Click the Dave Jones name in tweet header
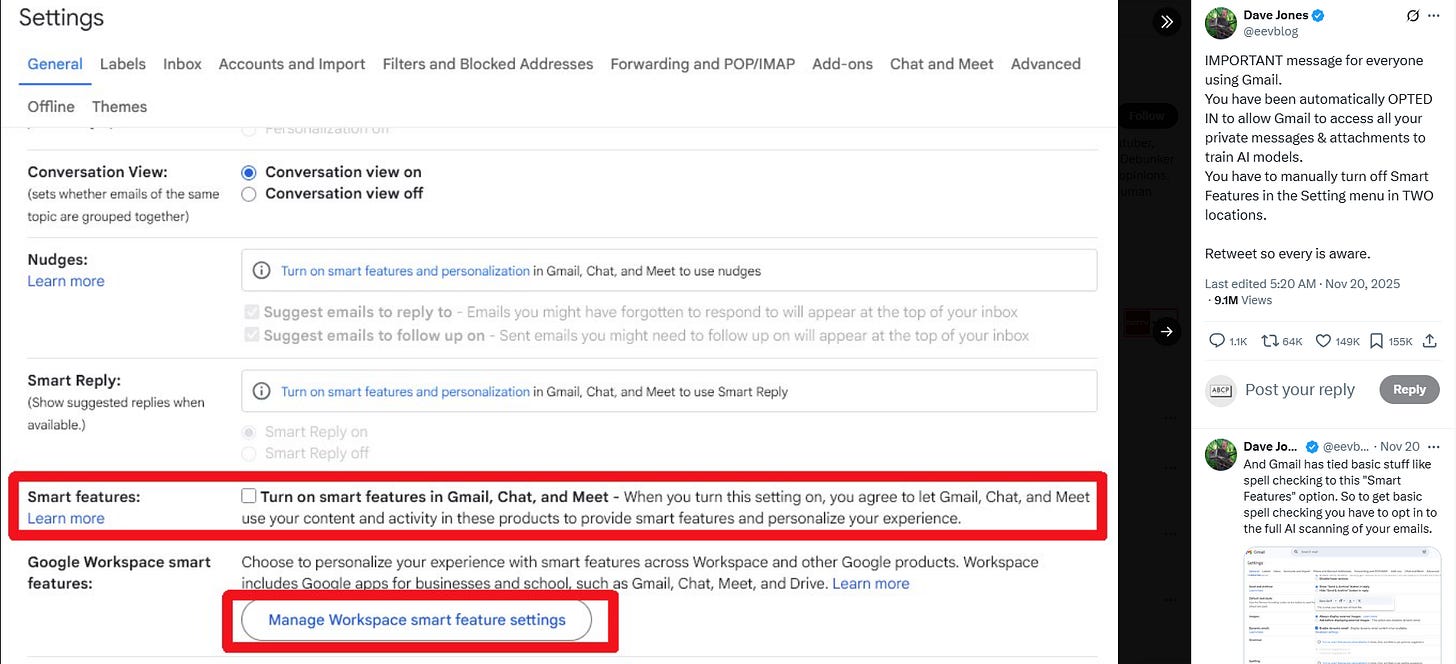This screenshot has height=664, width=1456. click(1276, 15)
